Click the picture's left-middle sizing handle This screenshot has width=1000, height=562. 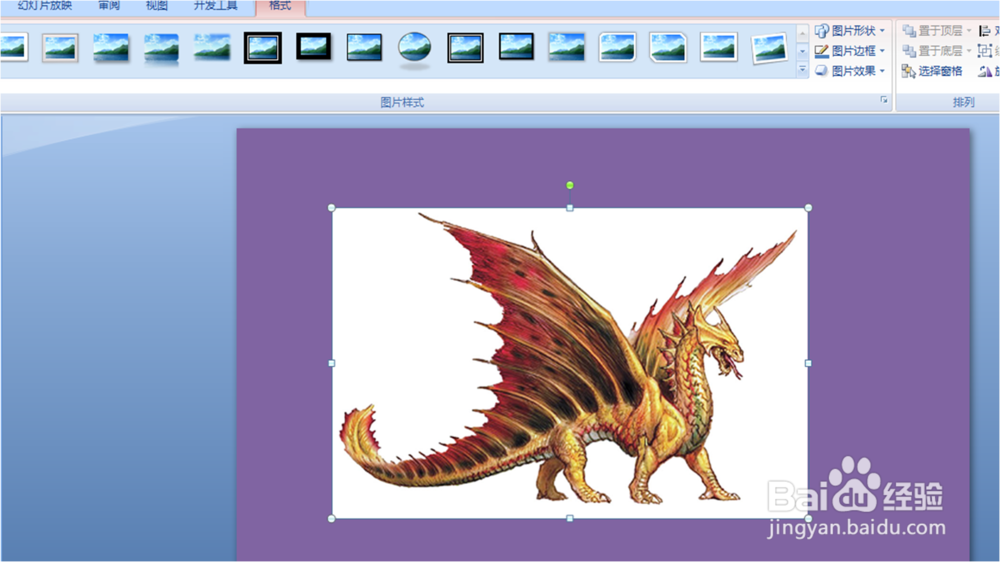(x=332, y=363)
